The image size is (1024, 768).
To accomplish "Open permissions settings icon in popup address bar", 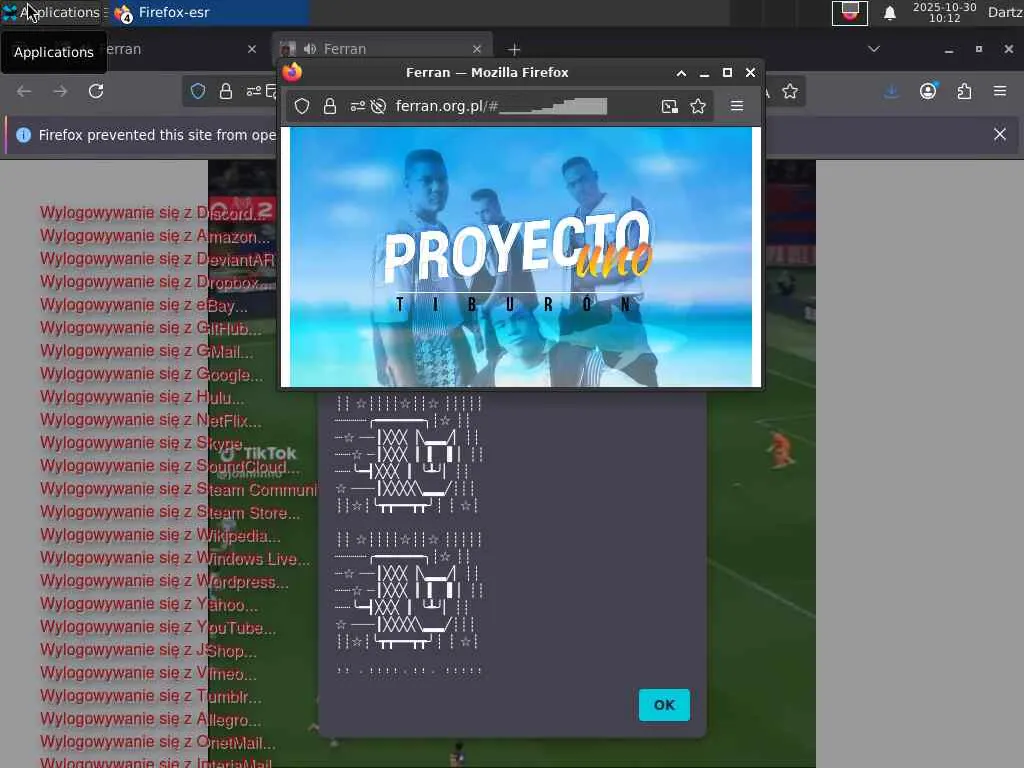I will pos(357,106).
